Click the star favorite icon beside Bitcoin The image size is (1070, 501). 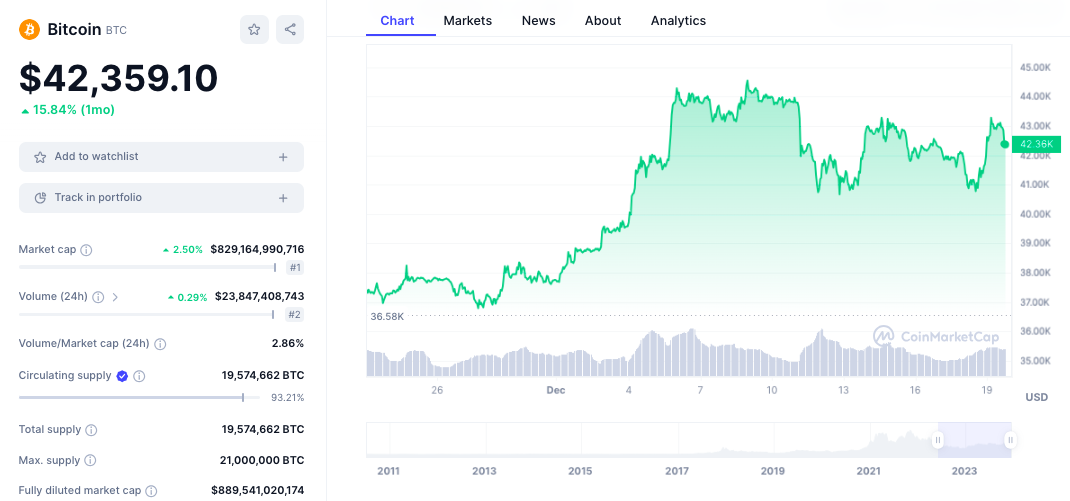tap(254, 30)
